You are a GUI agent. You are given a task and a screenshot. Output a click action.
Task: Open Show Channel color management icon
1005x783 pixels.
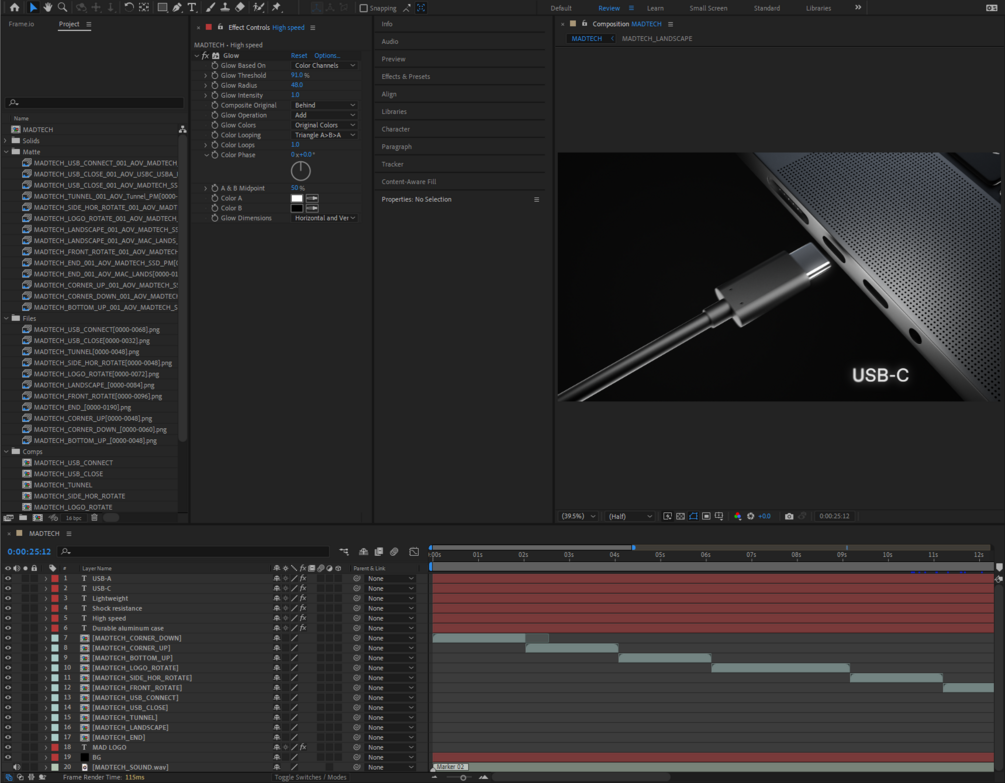click(x=738, y=516)
